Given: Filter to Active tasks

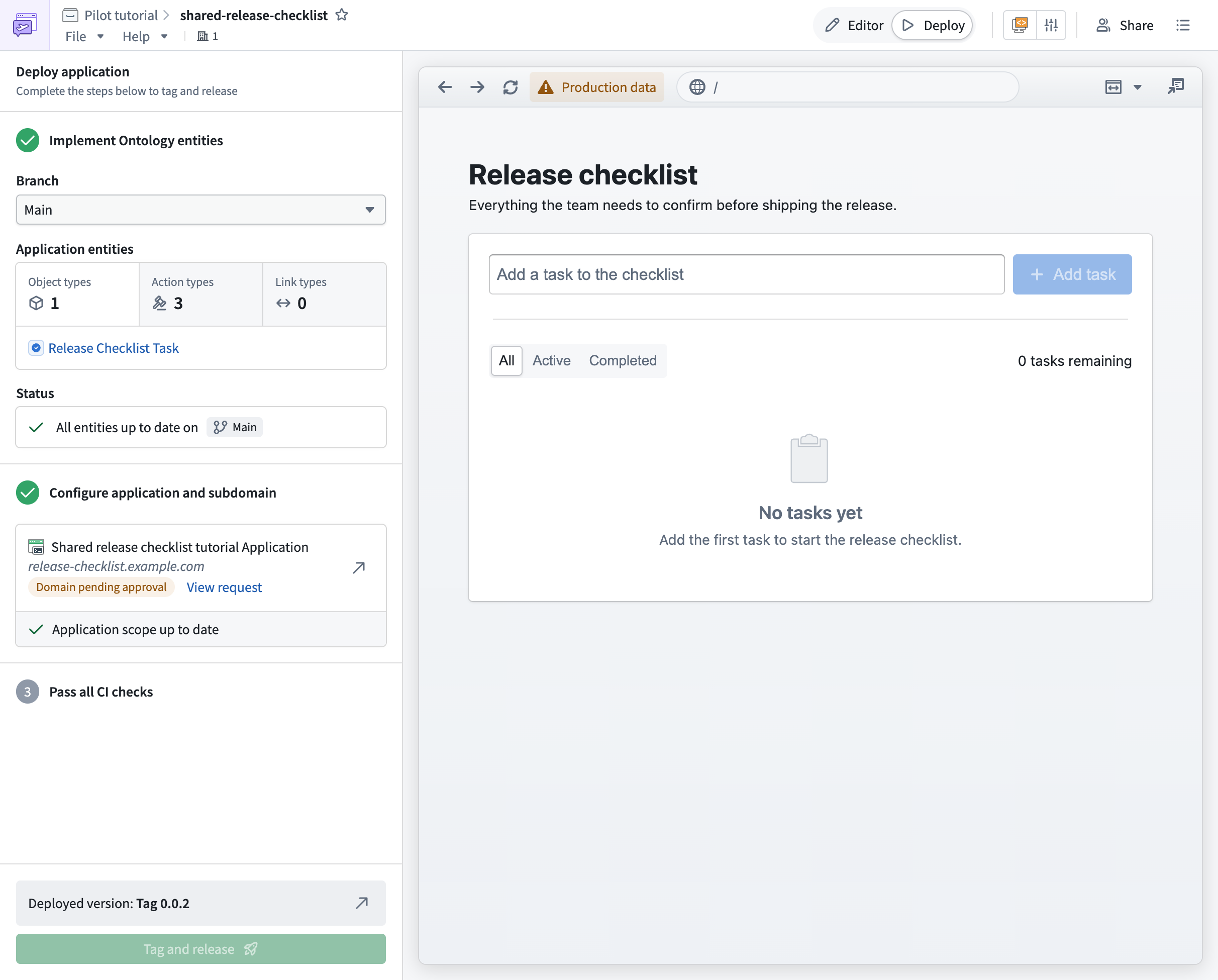Looking at the screenshot, I should [x=551, y=360].
